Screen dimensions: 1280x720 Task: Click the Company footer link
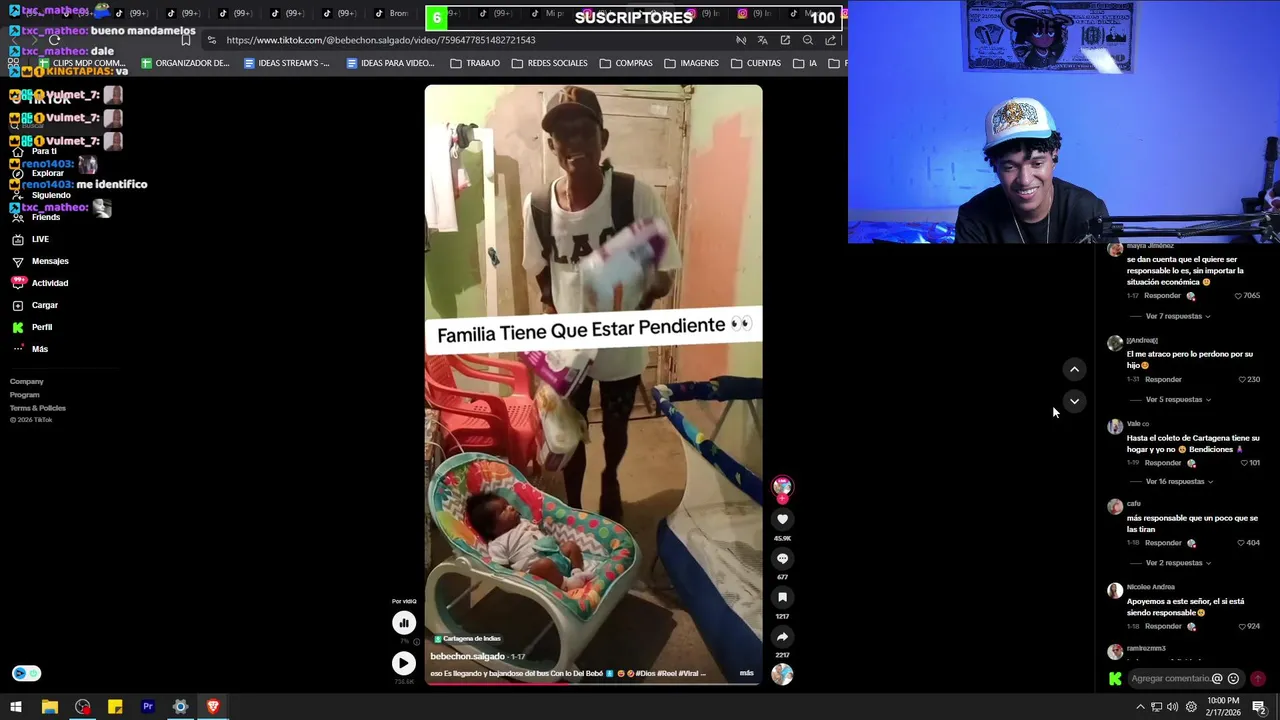click(27, 381)
